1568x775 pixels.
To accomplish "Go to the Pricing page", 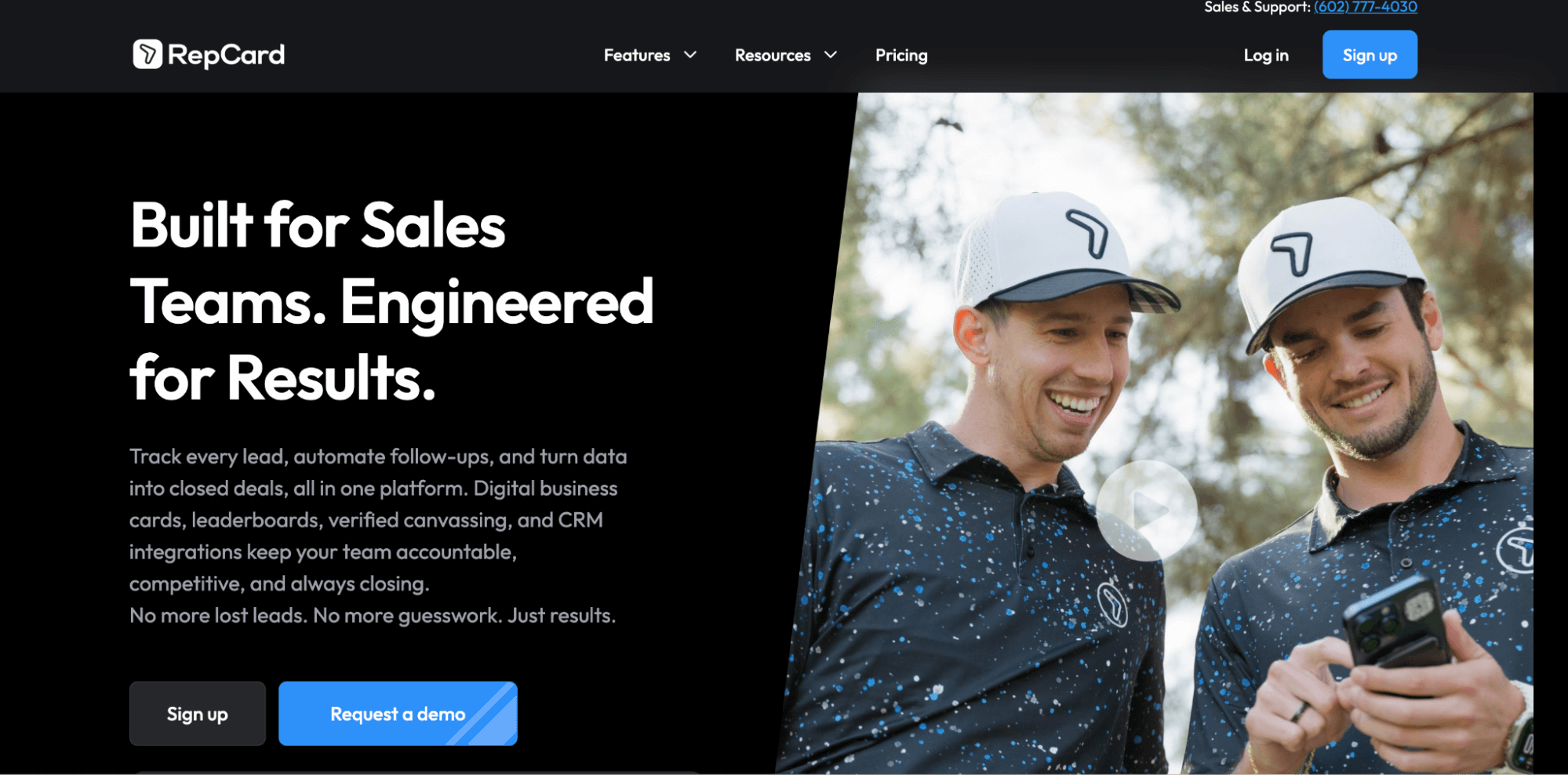I will (x=901, y=55).
